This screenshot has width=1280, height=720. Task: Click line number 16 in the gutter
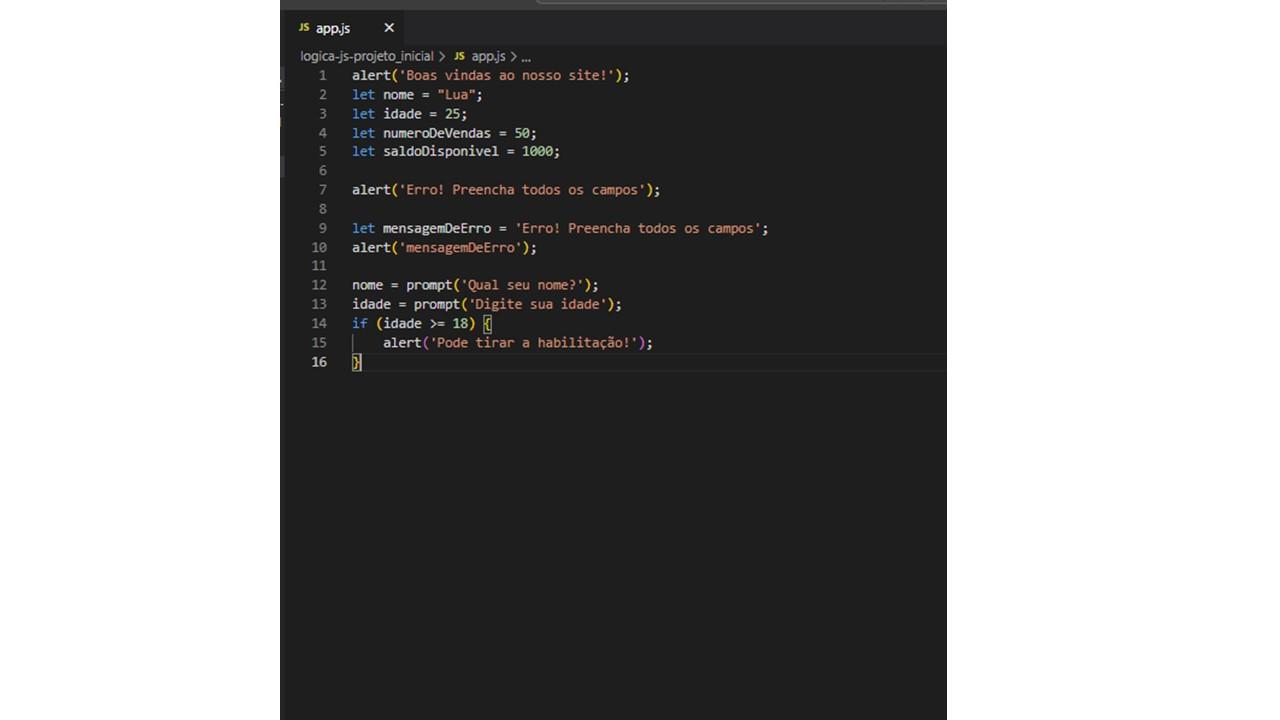[x=319, y=362]
